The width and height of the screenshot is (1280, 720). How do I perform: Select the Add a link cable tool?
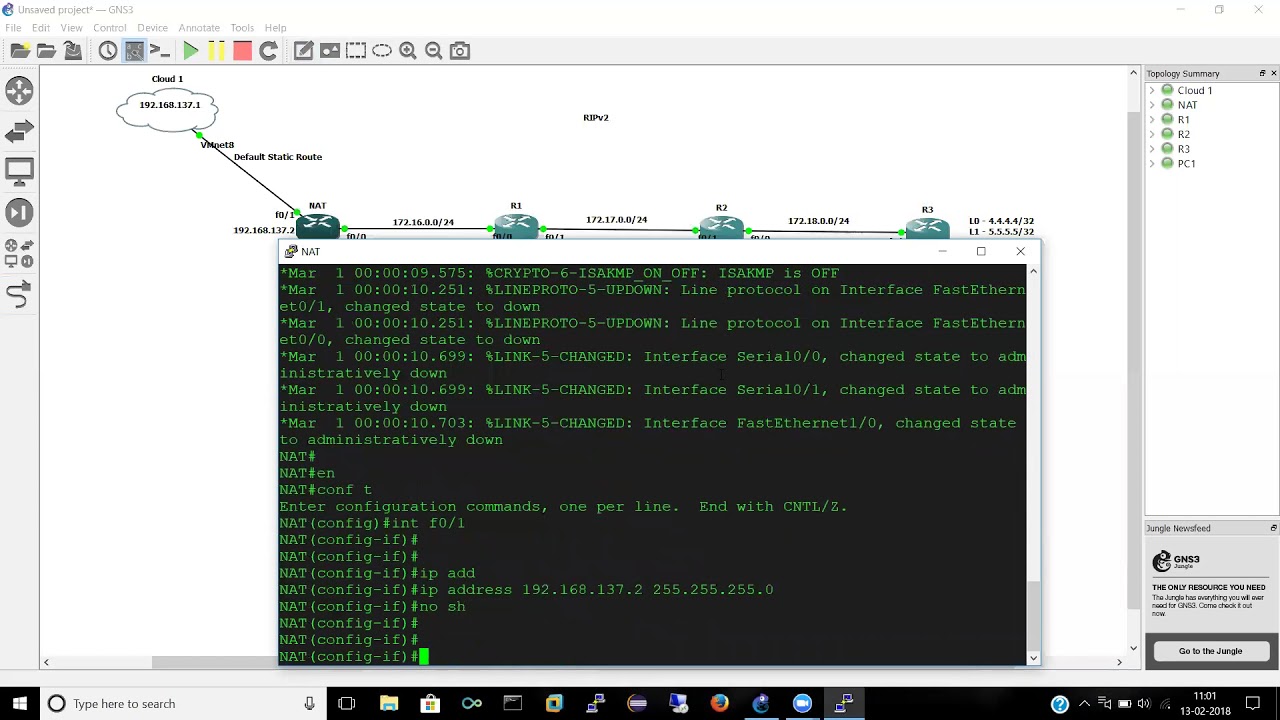point(19,295)
